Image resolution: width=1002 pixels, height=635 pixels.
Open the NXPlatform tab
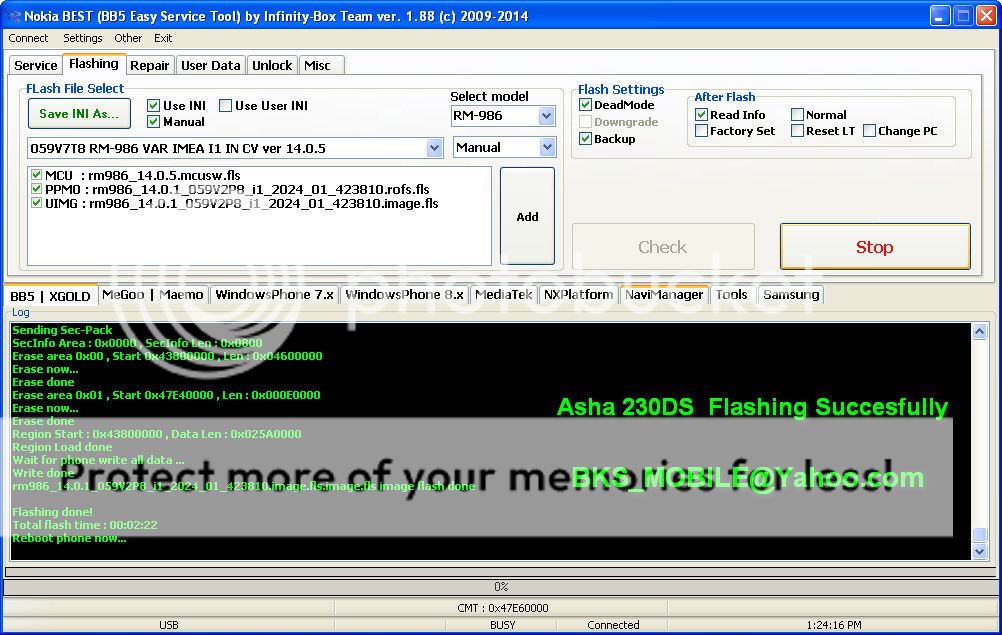[578, 295]
